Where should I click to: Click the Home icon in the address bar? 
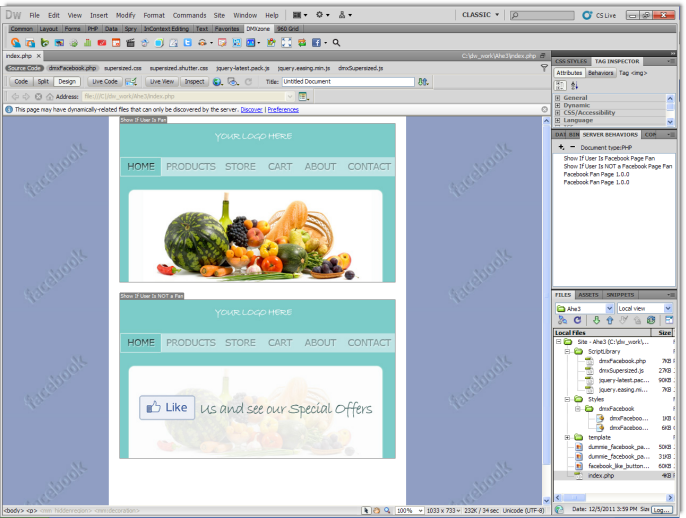click(x=50, y=96)
